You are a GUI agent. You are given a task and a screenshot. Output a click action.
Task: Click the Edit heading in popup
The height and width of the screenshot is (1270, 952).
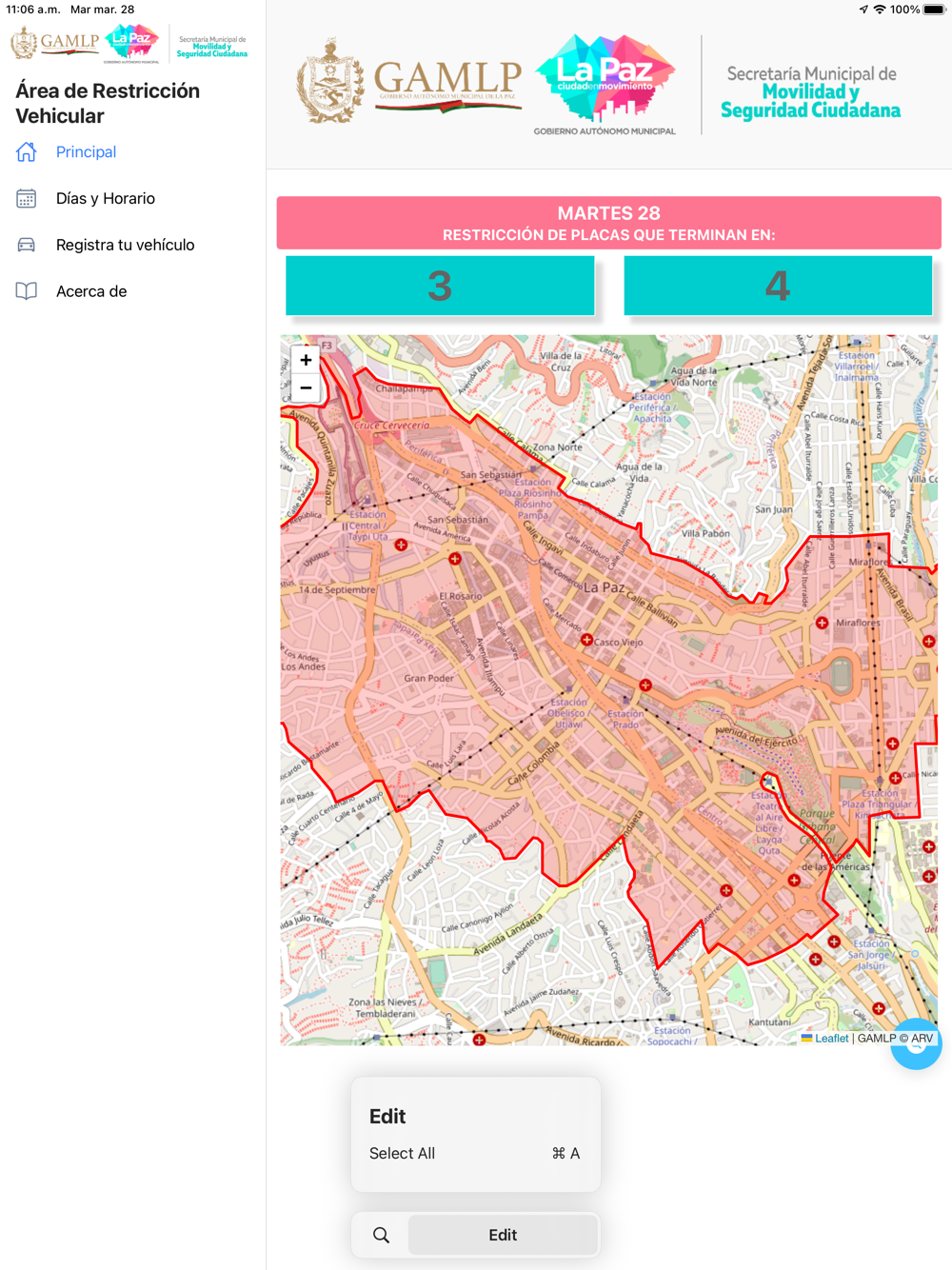387,1116
